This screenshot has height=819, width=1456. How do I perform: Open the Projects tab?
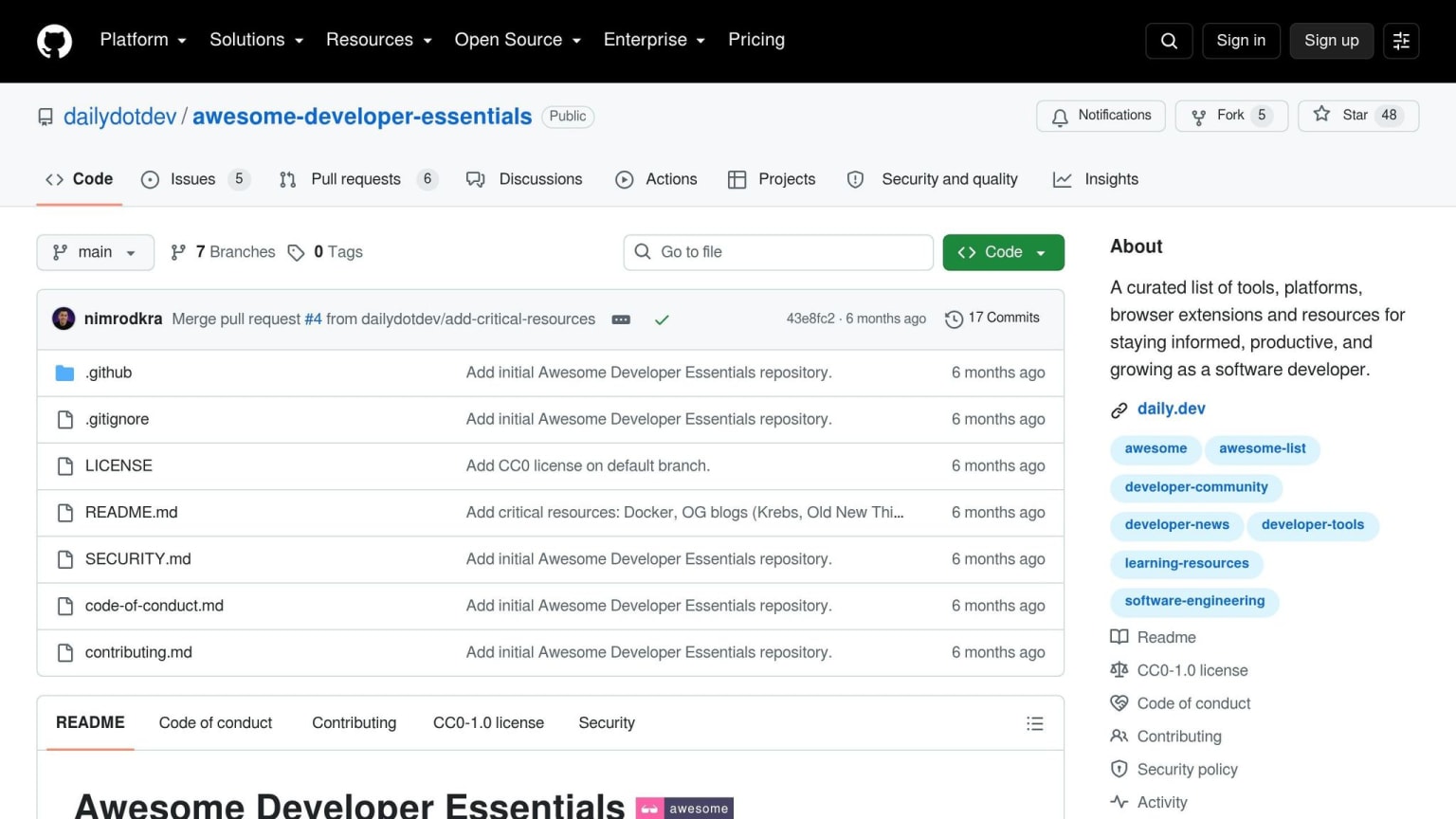tap(772, 179)
